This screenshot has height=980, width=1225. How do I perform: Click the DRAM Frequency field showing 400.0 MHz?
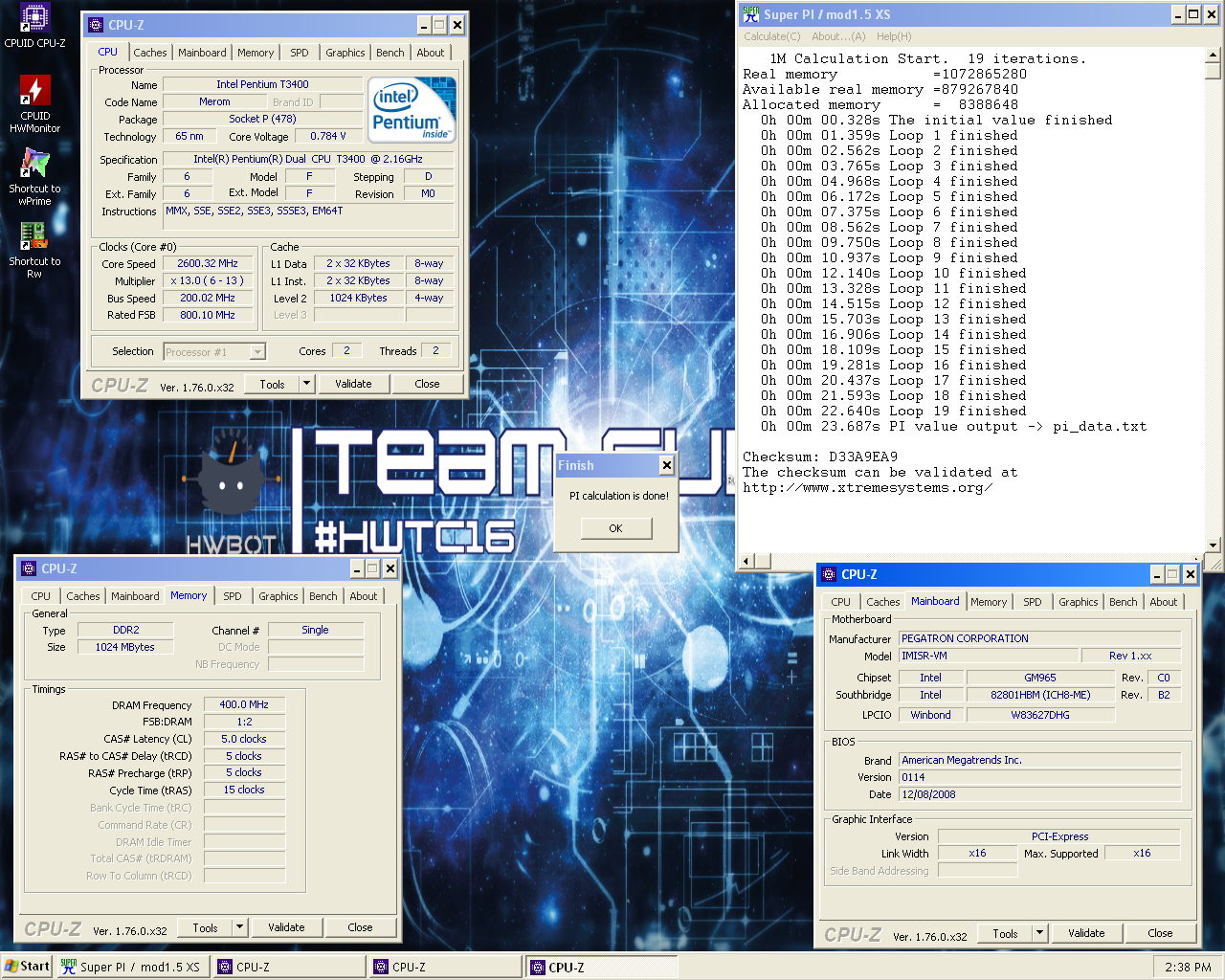pyautogui.click(x=244, y=704)
